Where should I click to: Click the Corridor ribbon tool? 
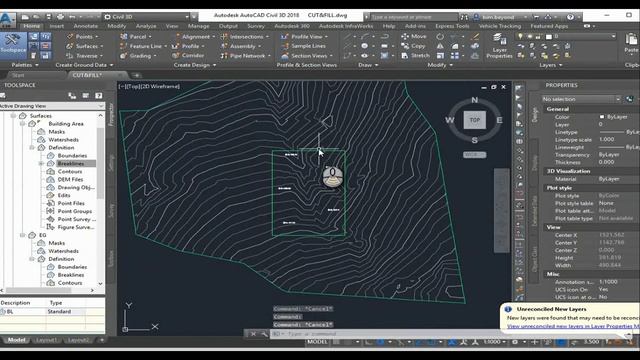click(x=188, y=56)
